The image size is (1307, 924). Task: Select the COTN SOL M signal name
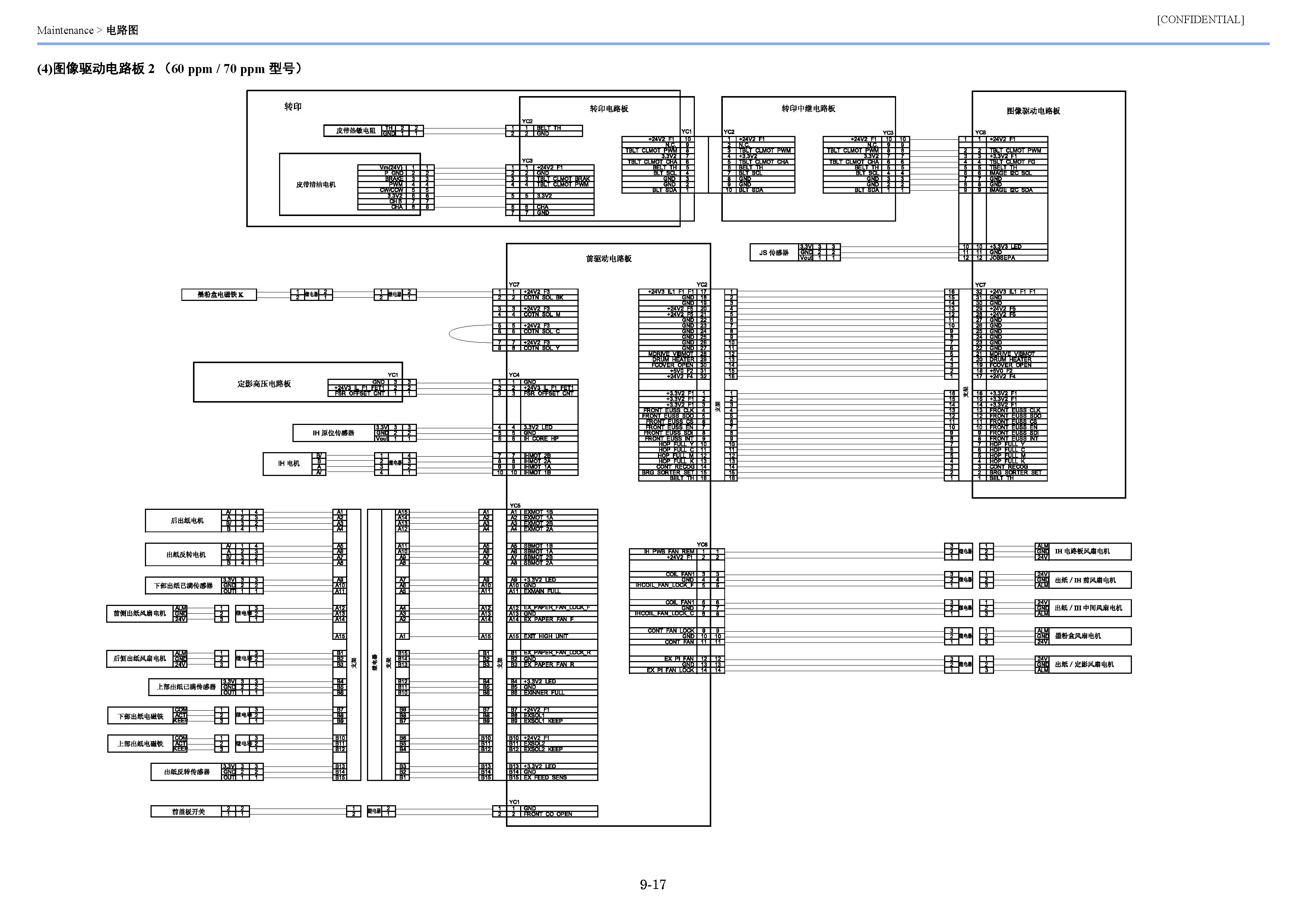[542, 315]
